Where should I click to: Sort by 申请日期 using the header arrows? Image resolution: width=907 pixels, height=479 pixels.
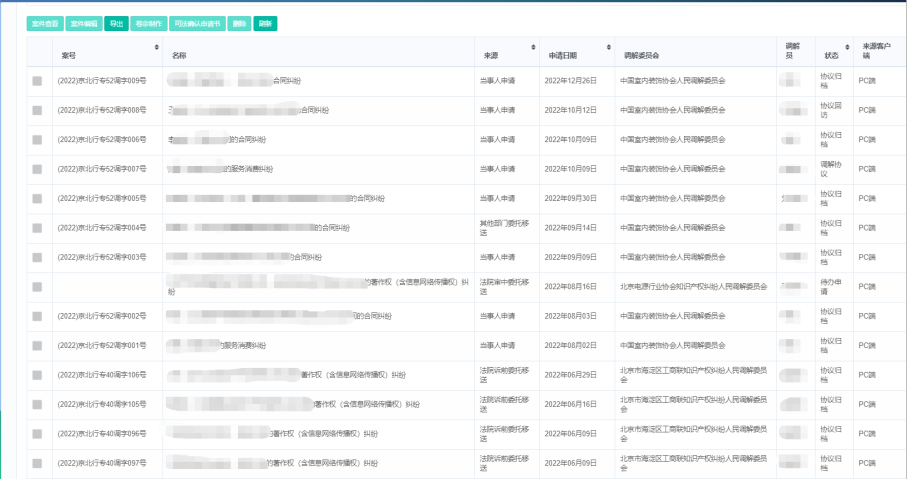(606, 47)
